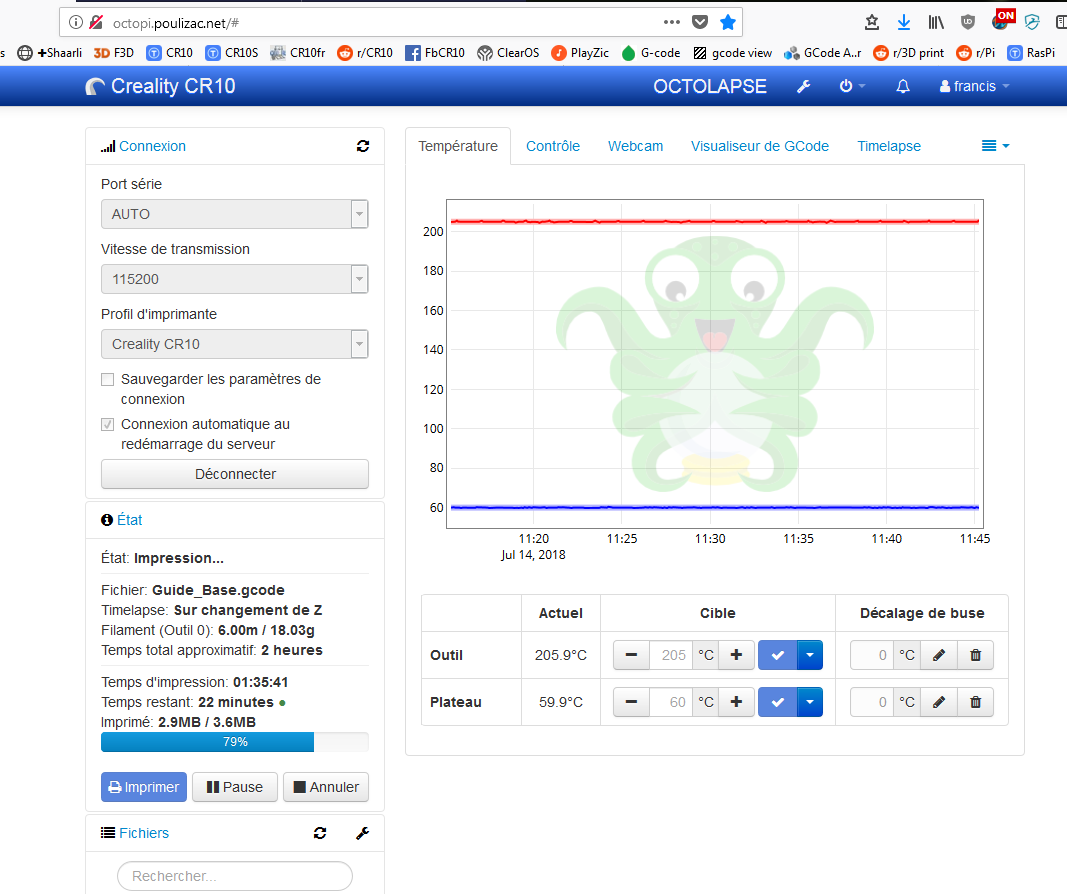Viewport: 1067px width, 894px height.
Task: Switch to the Contrôle tab
Action: (553, 146)
